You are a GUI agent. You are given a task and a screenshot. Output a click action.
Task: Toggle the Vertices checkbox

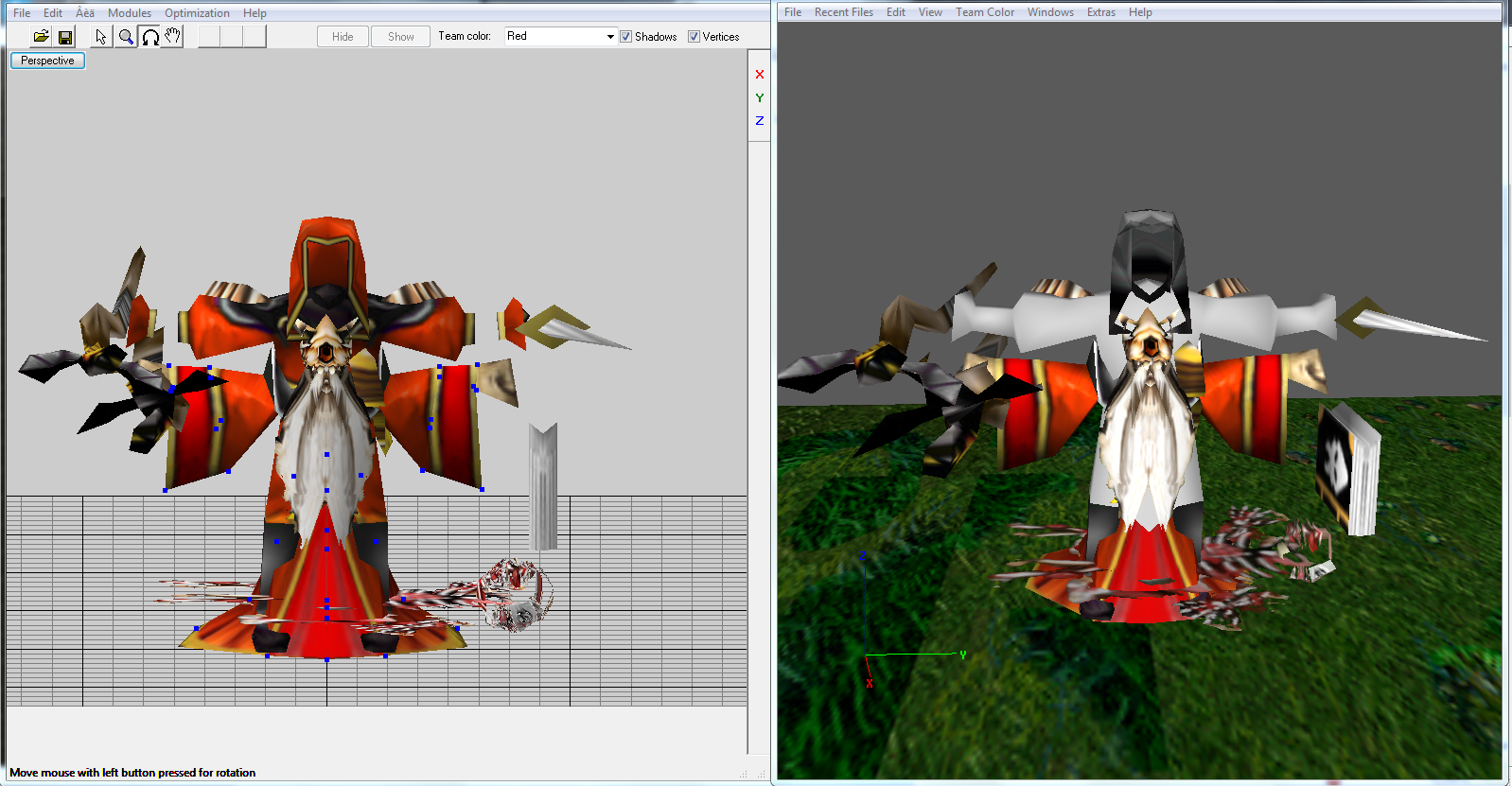pos(694,37)
